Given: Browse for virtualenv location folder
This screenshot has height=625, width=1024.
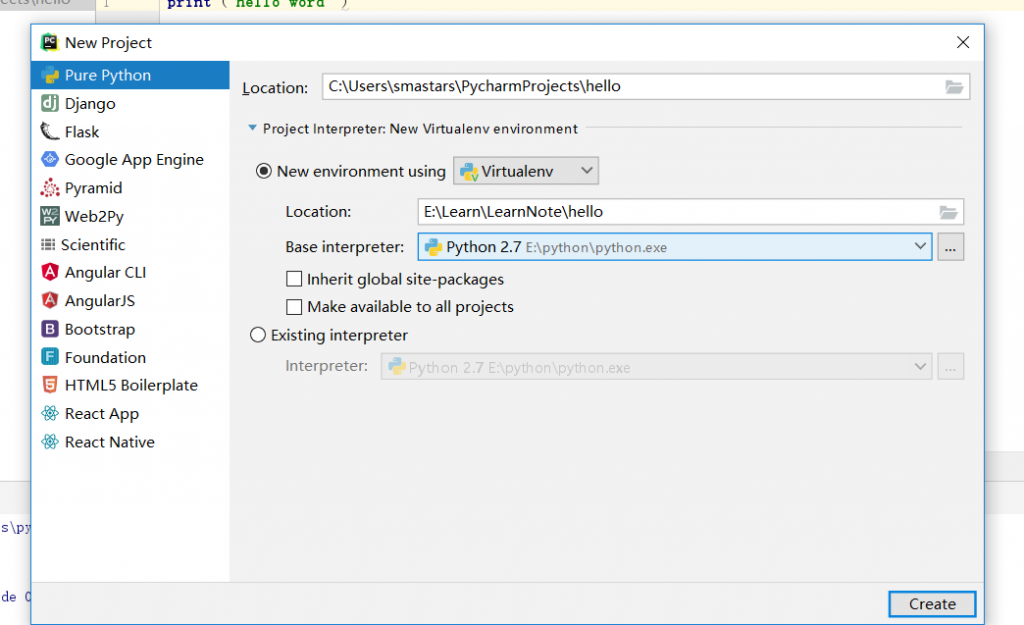Looking at the screenshot, I should (x=948, y=212).
